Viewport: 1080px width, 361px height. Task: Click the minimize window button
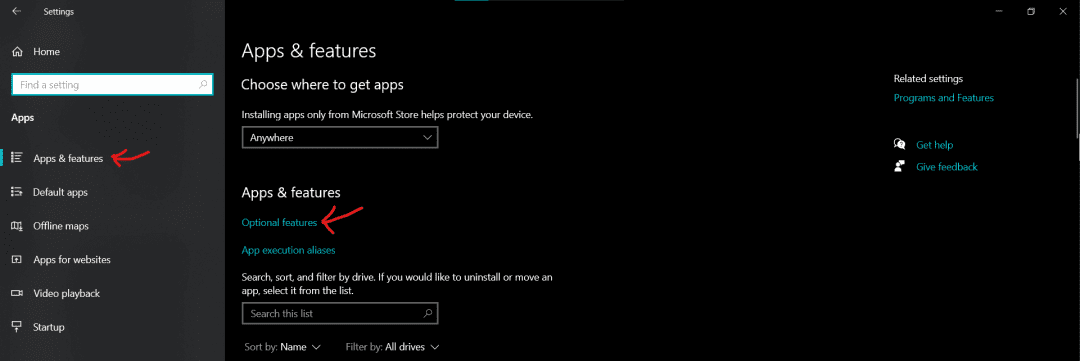click(999, 12)
